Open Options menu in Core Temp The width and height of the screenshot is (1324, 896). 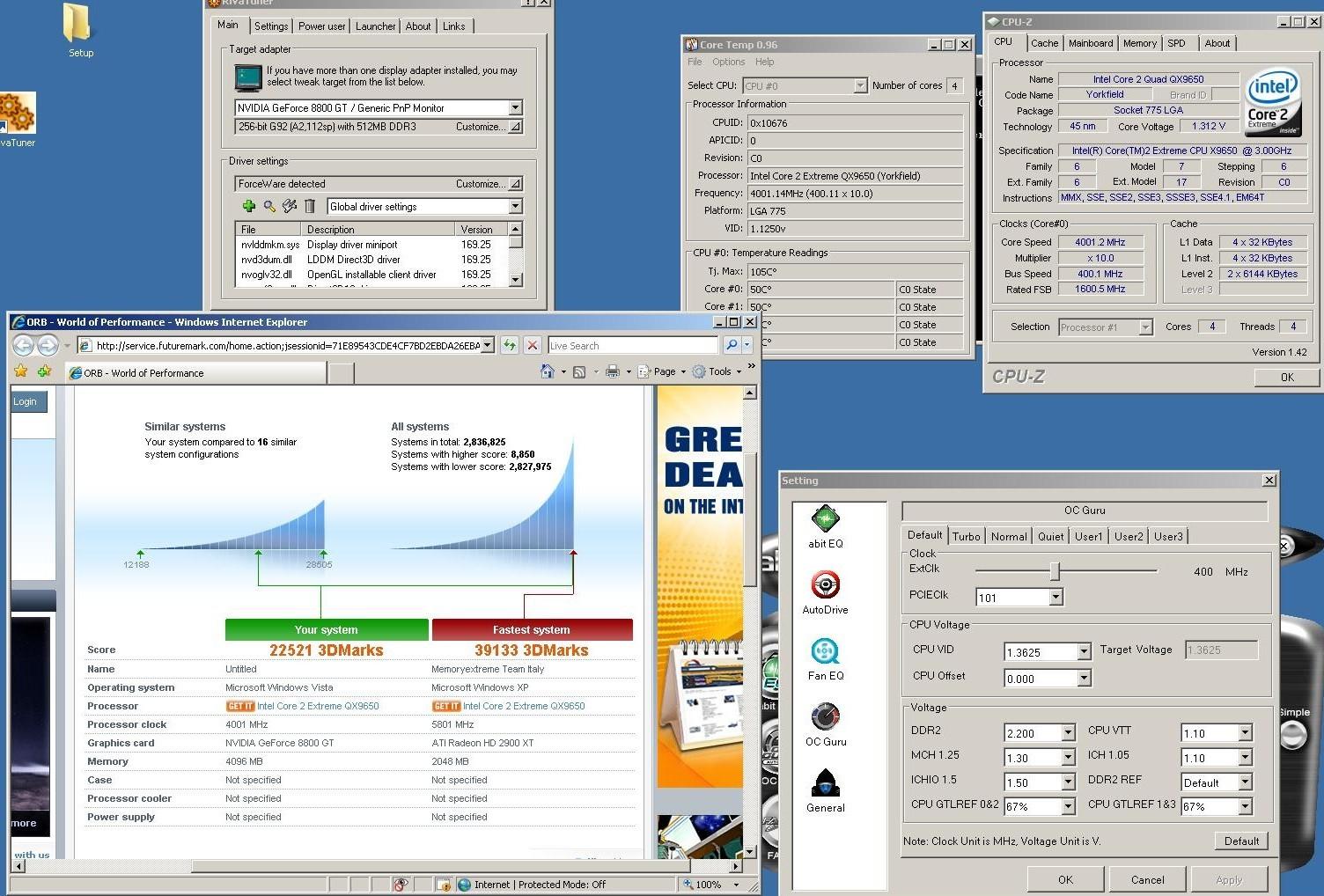[x=728, y=62]
